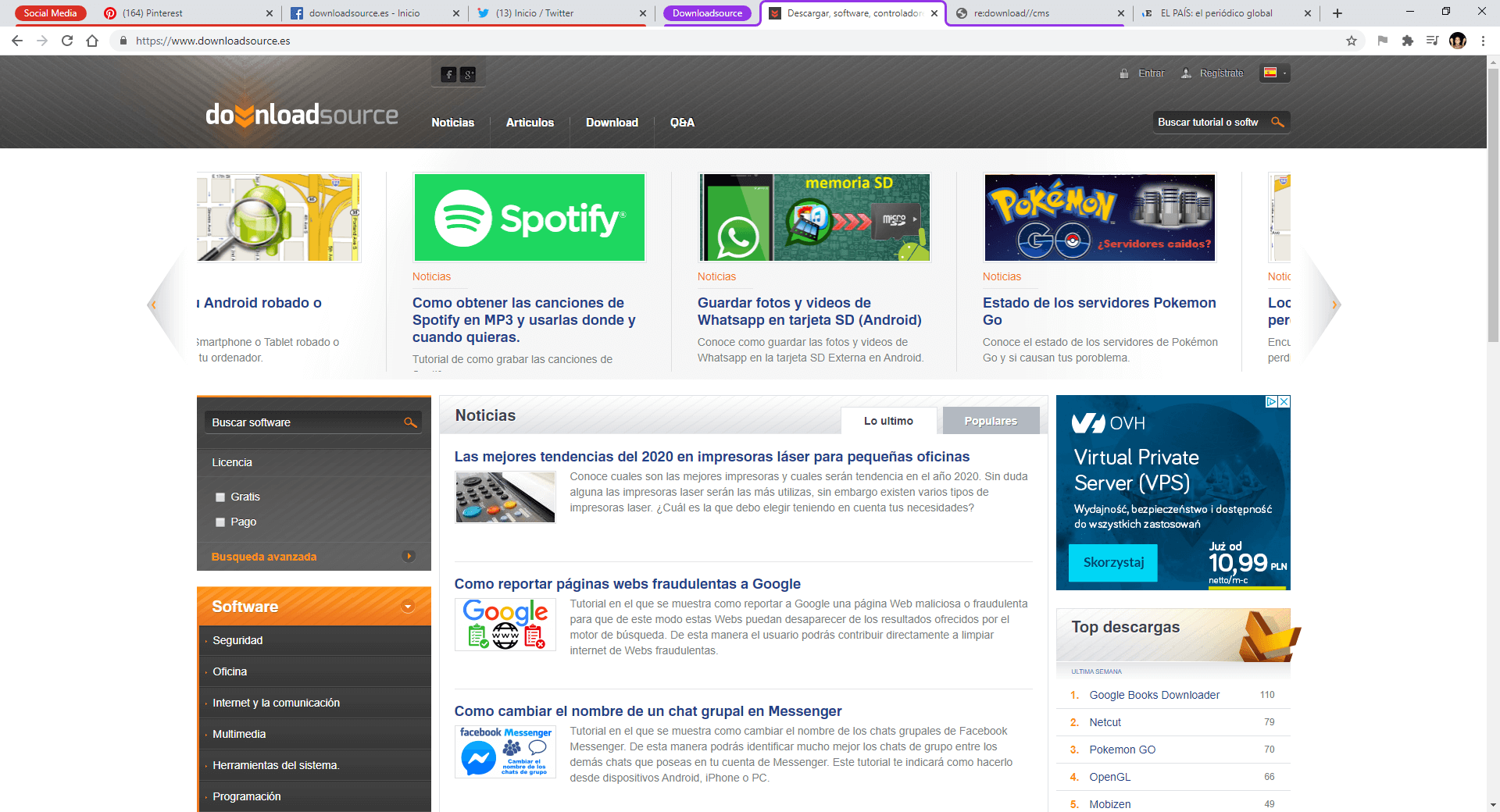
Task: Check the Pago license checkbox
Action: pyautogui.click(x=220, y=522)
